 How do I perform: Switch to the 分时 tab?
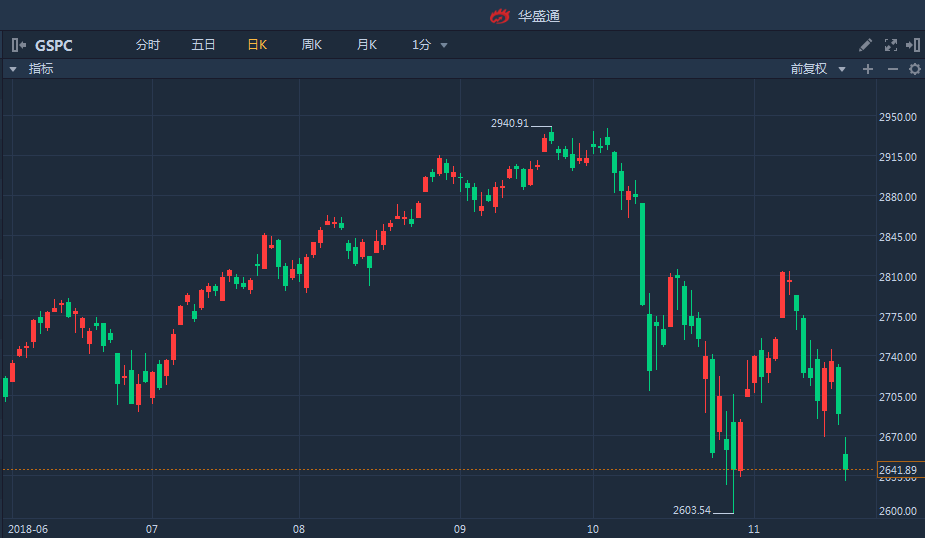point(148,45)
